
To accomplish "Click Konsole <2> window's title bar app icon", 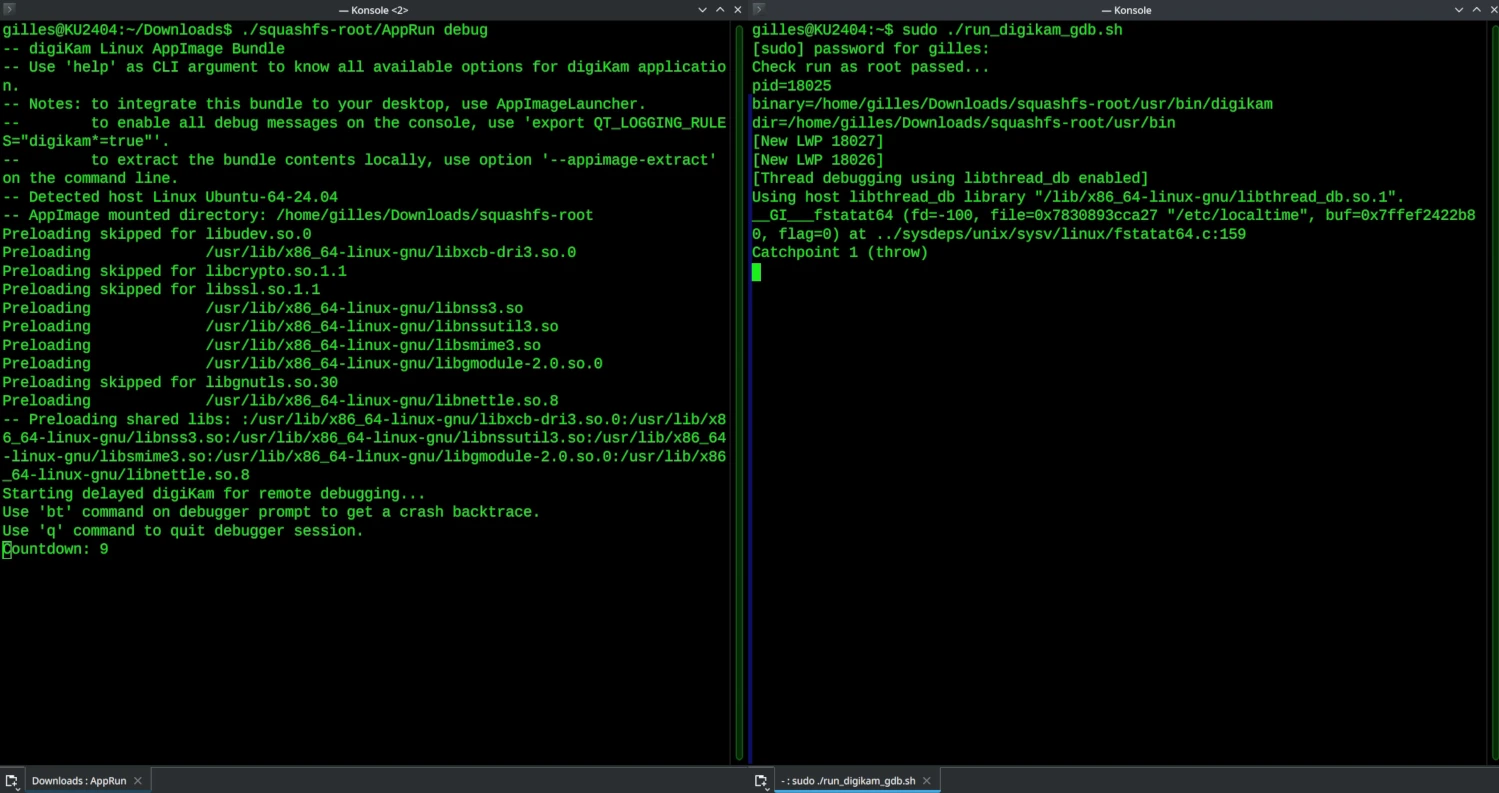I will [x=10, y=9].
